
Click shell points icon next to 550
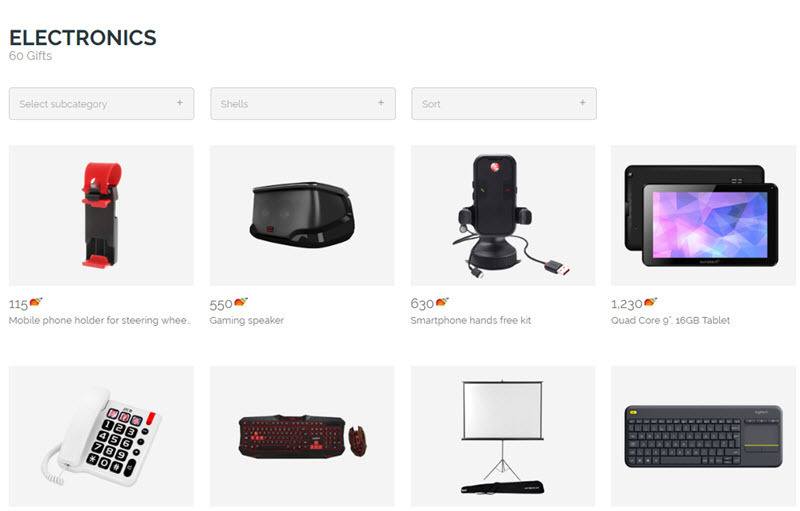[241, 302]
